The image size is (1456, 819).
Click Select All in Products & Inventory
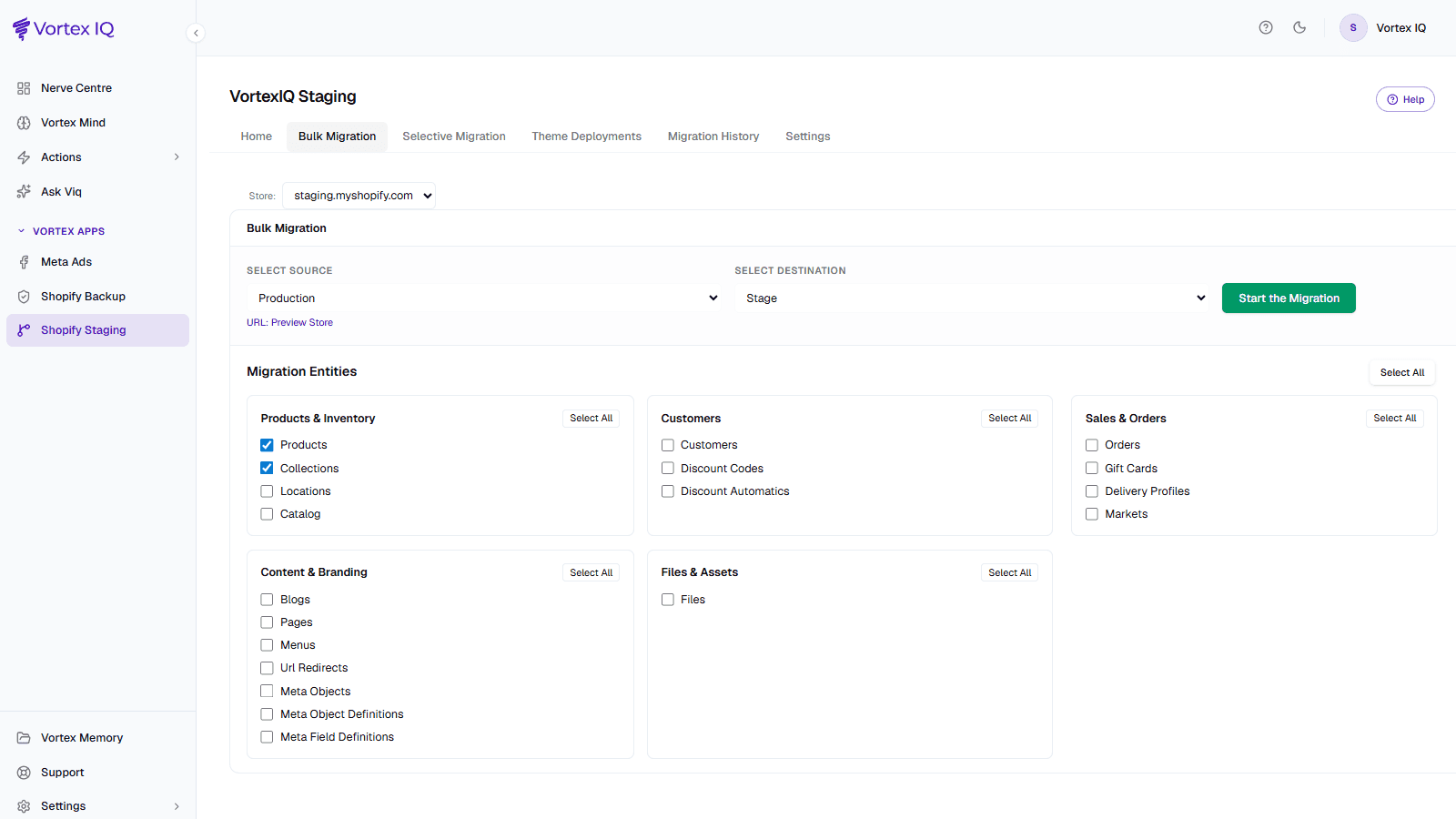point(591,419)
